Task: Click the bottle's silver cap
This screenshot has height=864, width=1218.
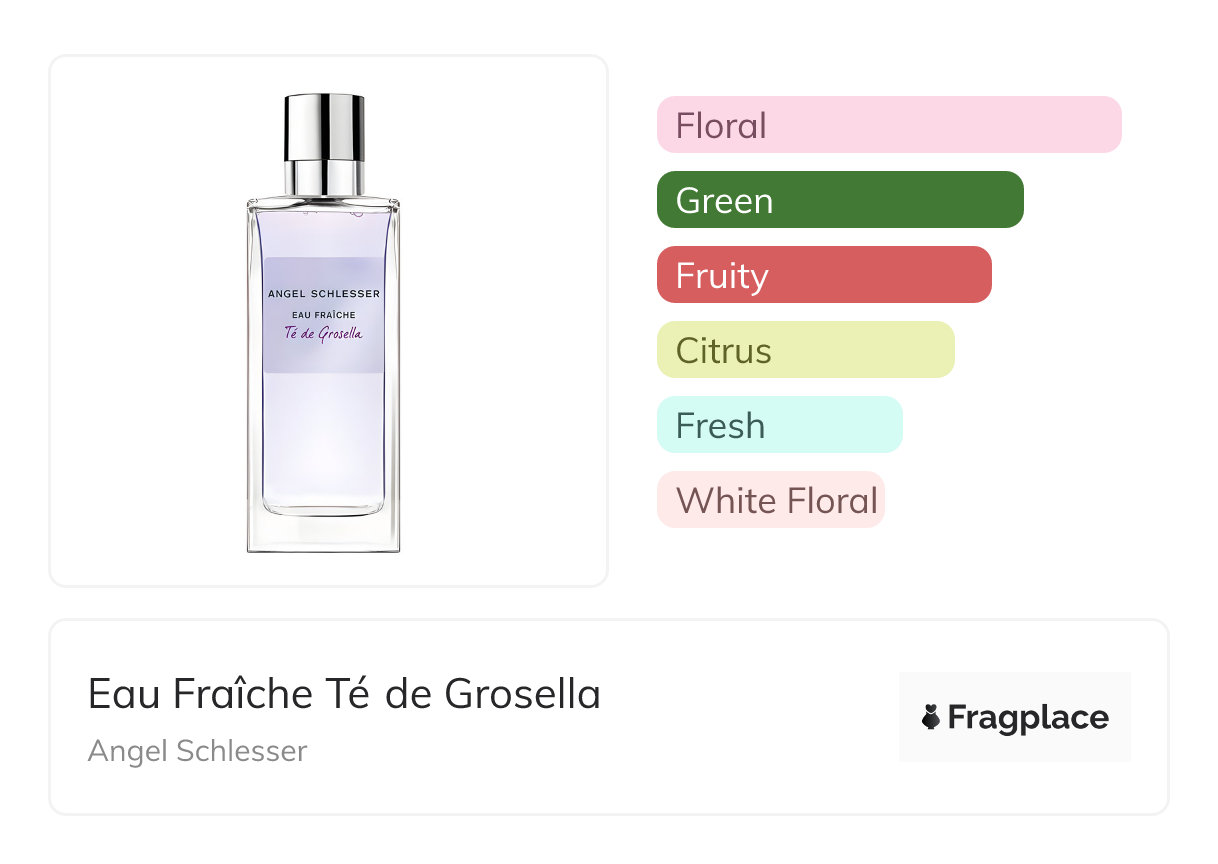Action: click(x=324, y=144)
